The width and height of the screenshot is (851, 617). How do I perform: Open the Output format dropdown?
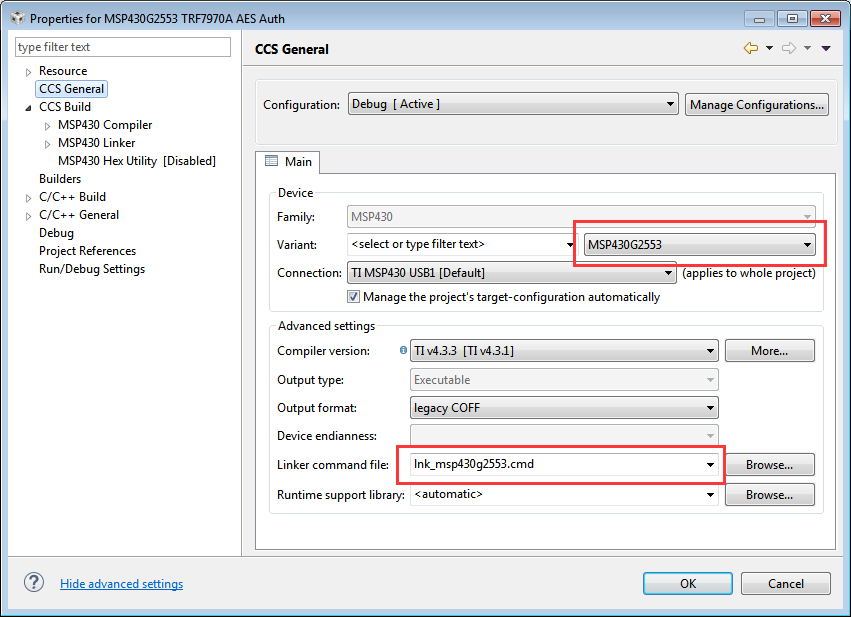(x=565, y=408)
